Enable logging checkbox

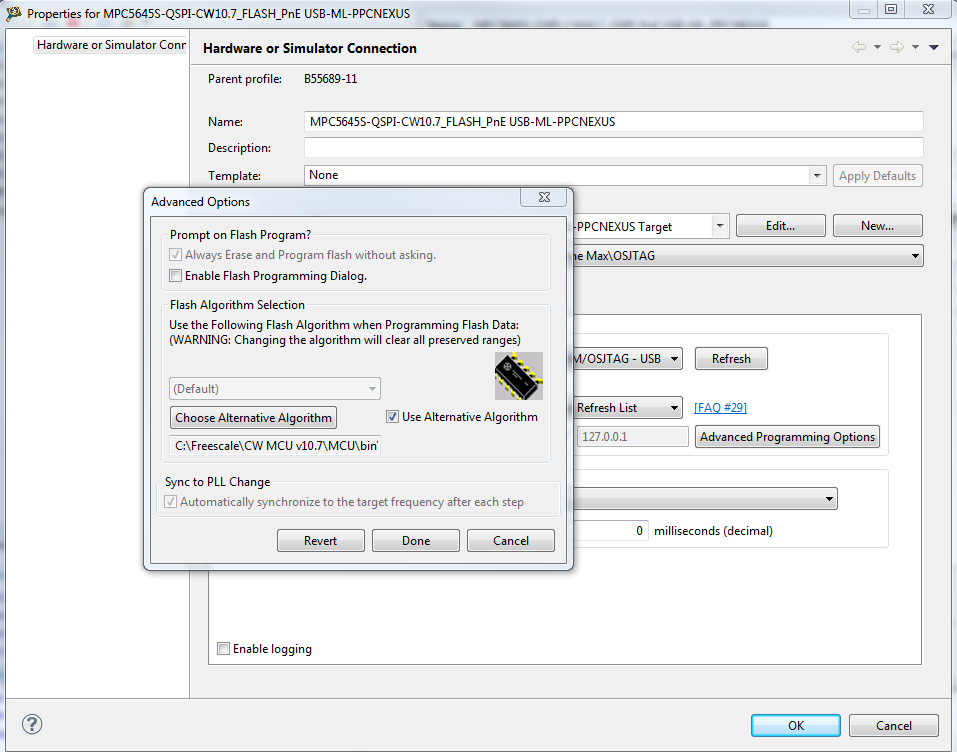(x=224, y=648)
